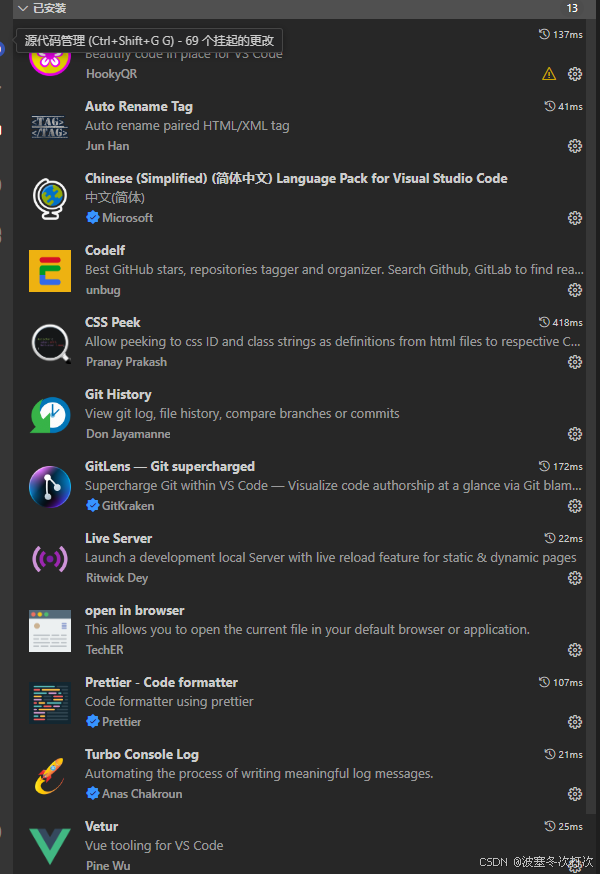This screenshot has width=600, height=874.
Task: Click the 25ms activation time on Vetur
Action: pyautogui.click(x=564, y=826)
